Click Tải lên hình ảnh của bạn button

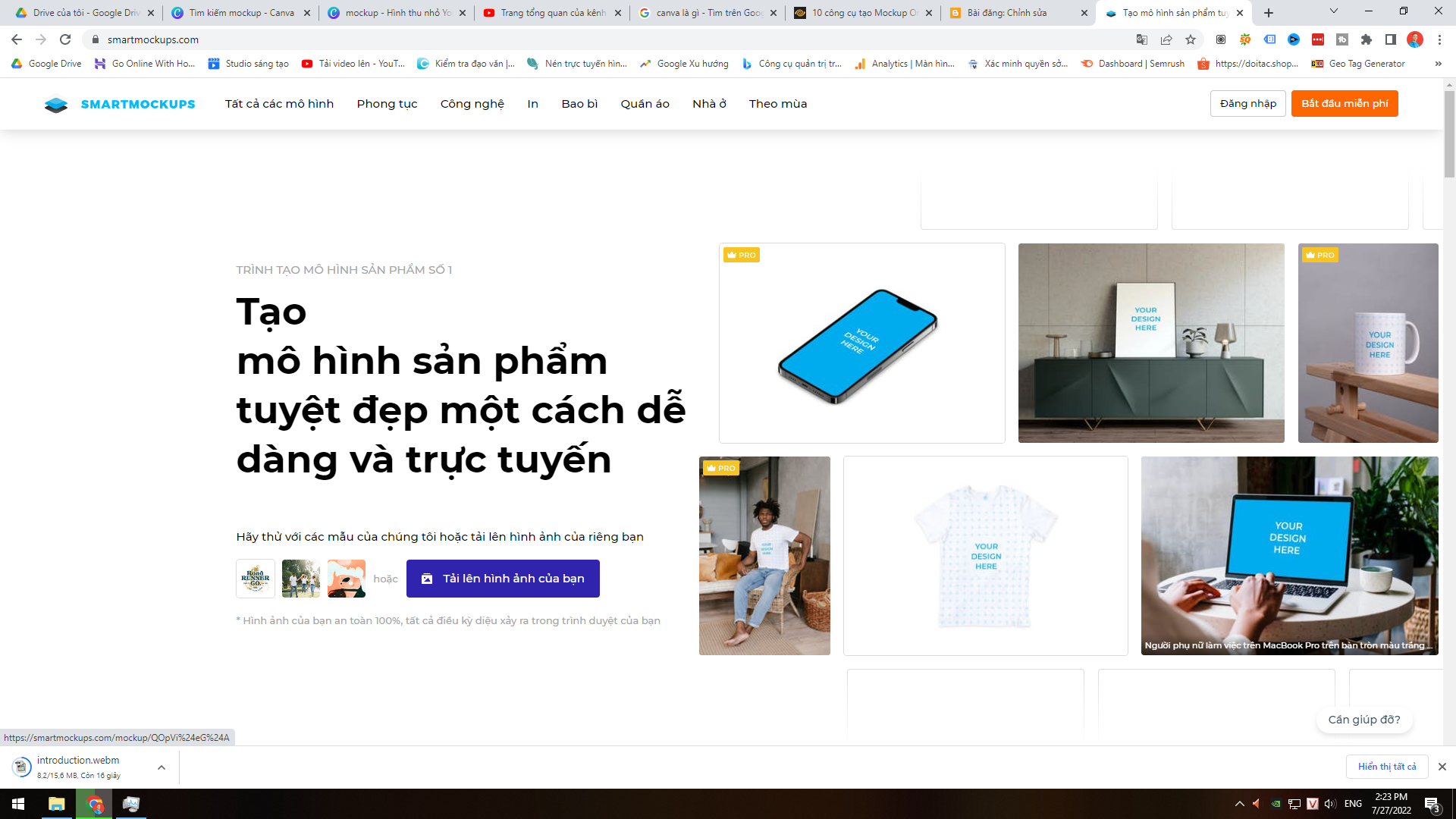pyautogui.click(x=503, y=579)
